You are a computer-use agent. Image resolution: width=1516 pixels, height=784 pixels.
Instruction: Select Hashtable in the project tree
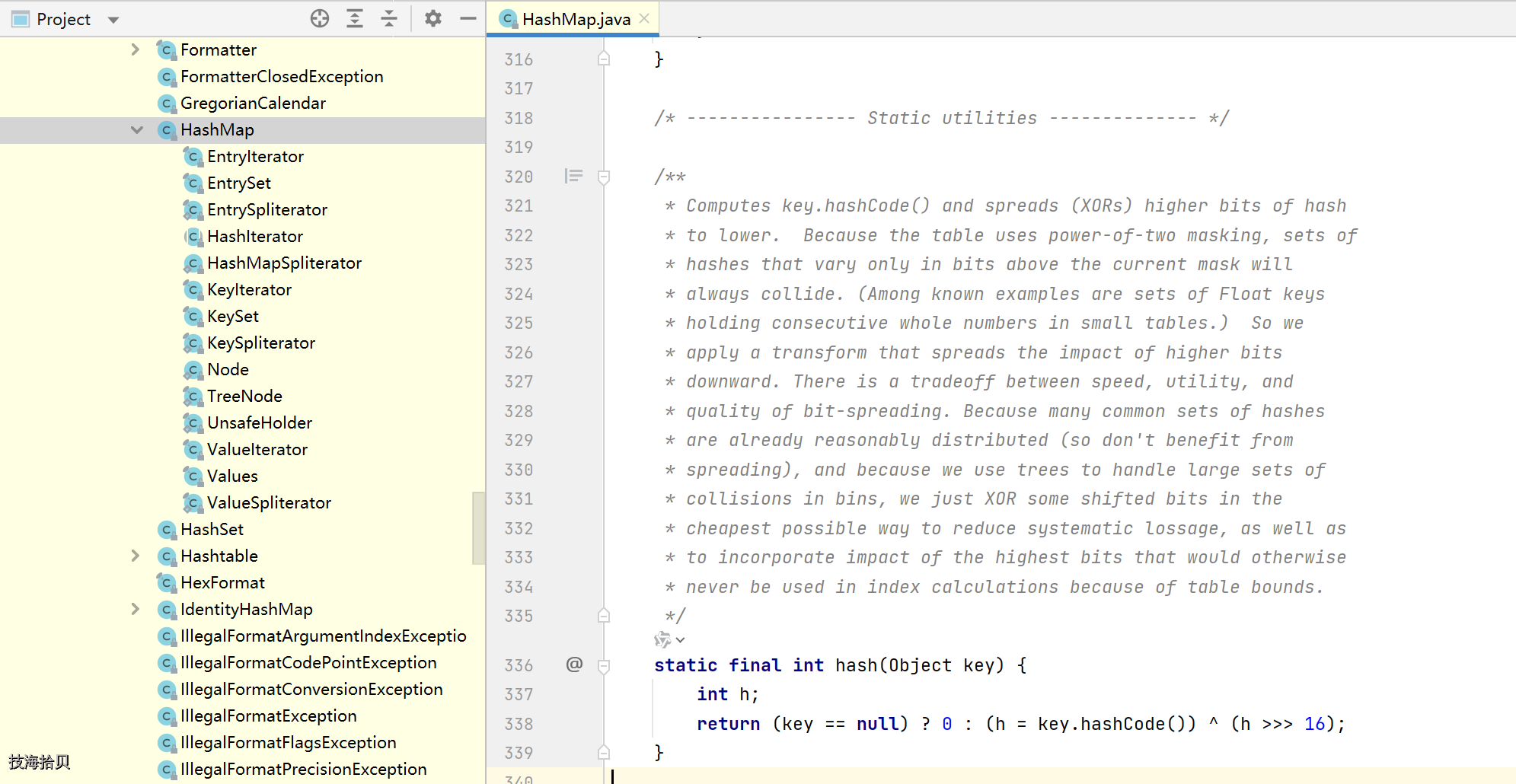219,556
